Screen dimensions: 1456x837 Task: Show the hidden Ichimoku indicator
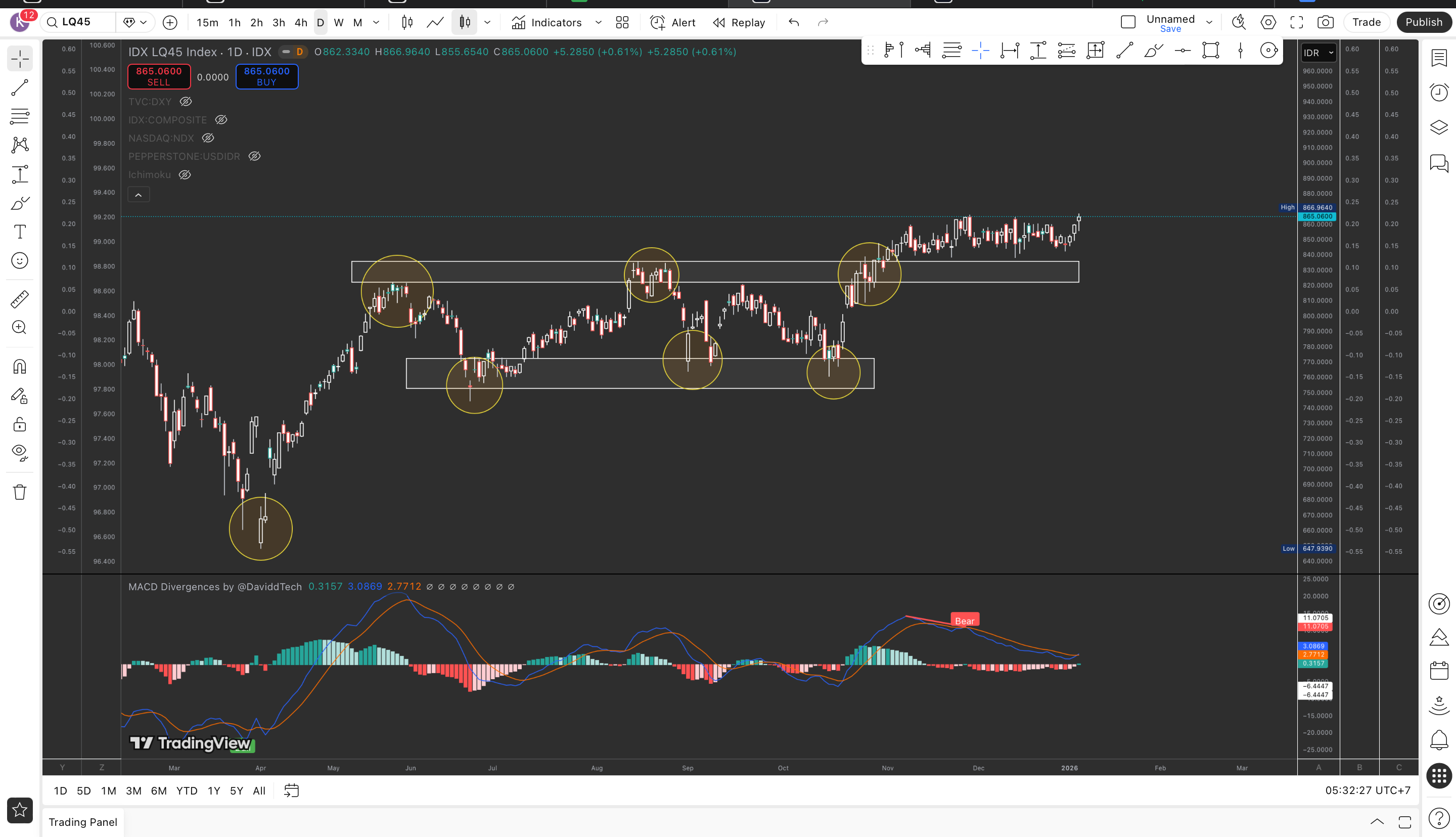click(185, 175)
